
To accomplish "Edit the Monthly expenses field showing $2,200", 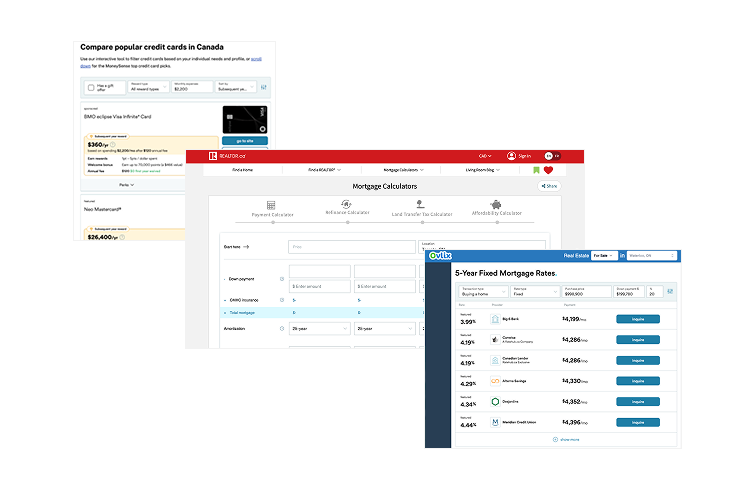I will [x=192, y=87].
